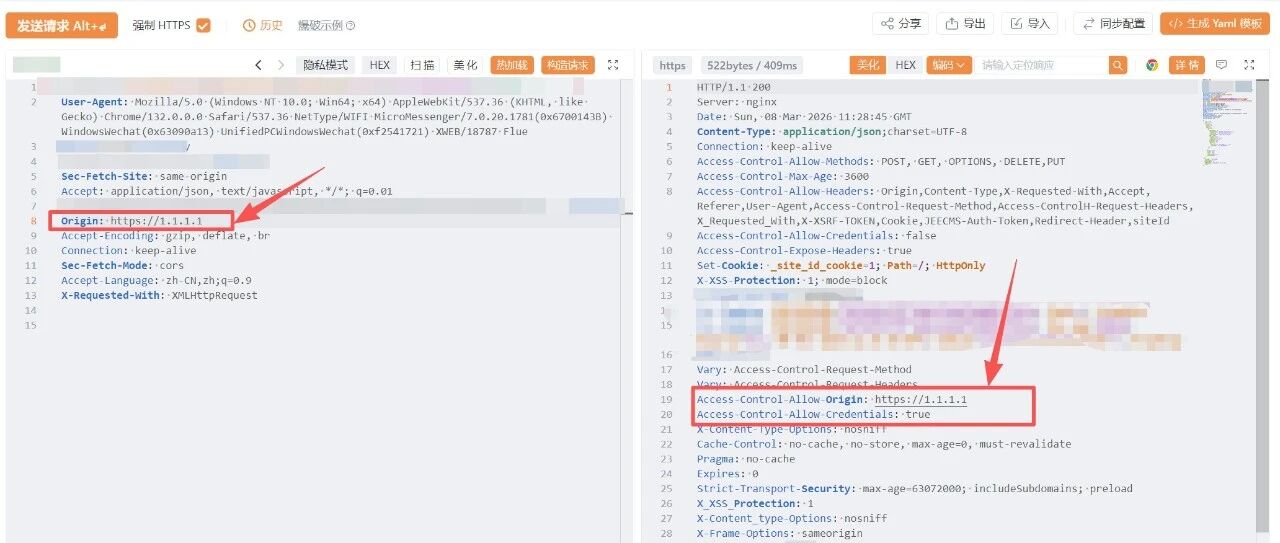1280x543 pixels.
Task: Click the Set-Cookie response header line
Action: click(840, 266)
